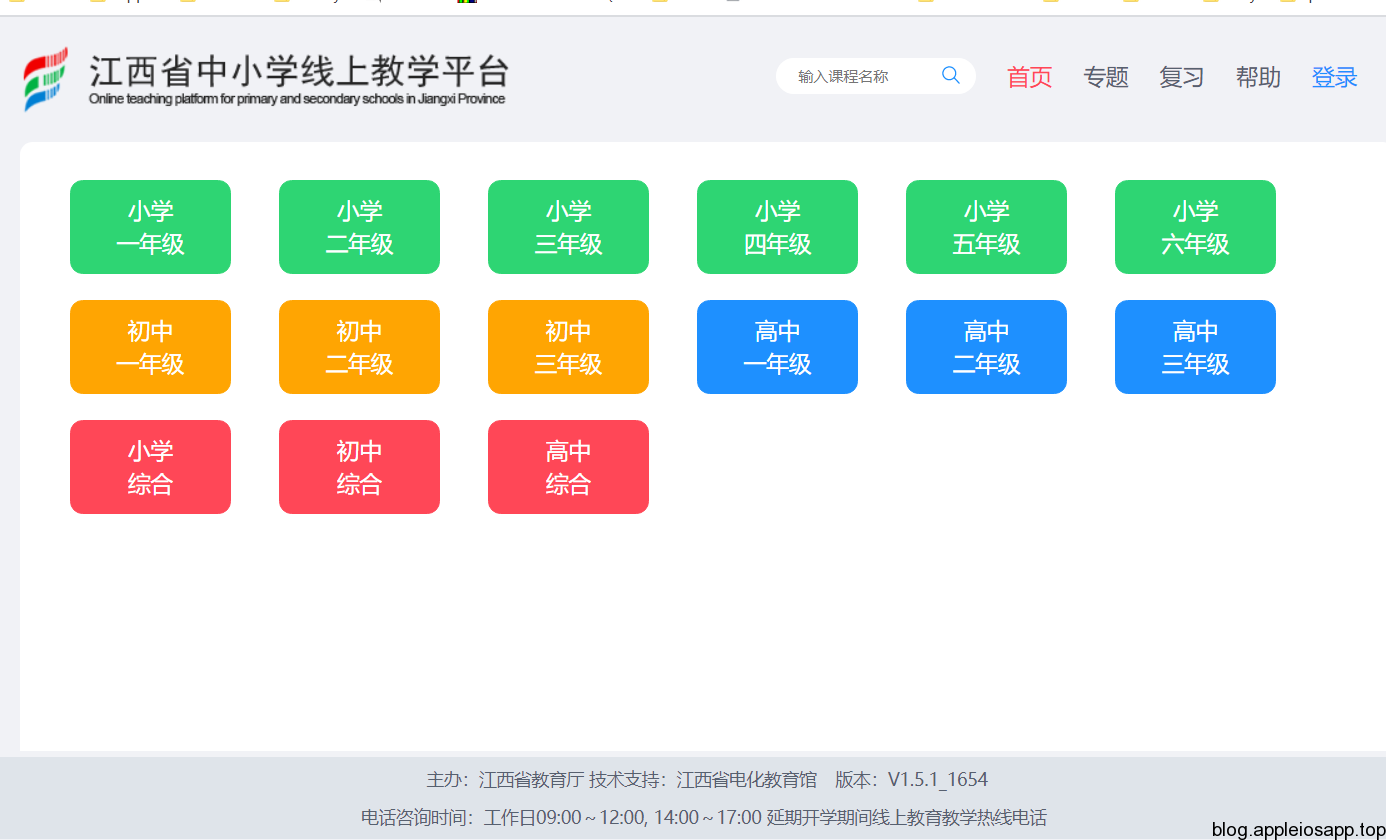This screenshot has width=1386, height=840.
Task: Select 初中一年级 orange tile
Action: click(x=150, y=347)
